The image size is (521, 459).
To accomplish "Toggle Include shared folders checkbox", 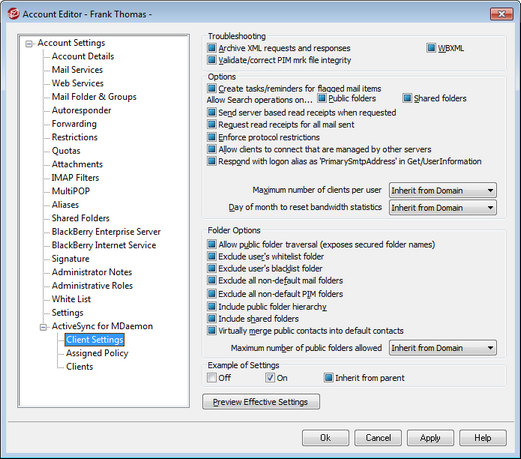I will (x=212, y=318).
